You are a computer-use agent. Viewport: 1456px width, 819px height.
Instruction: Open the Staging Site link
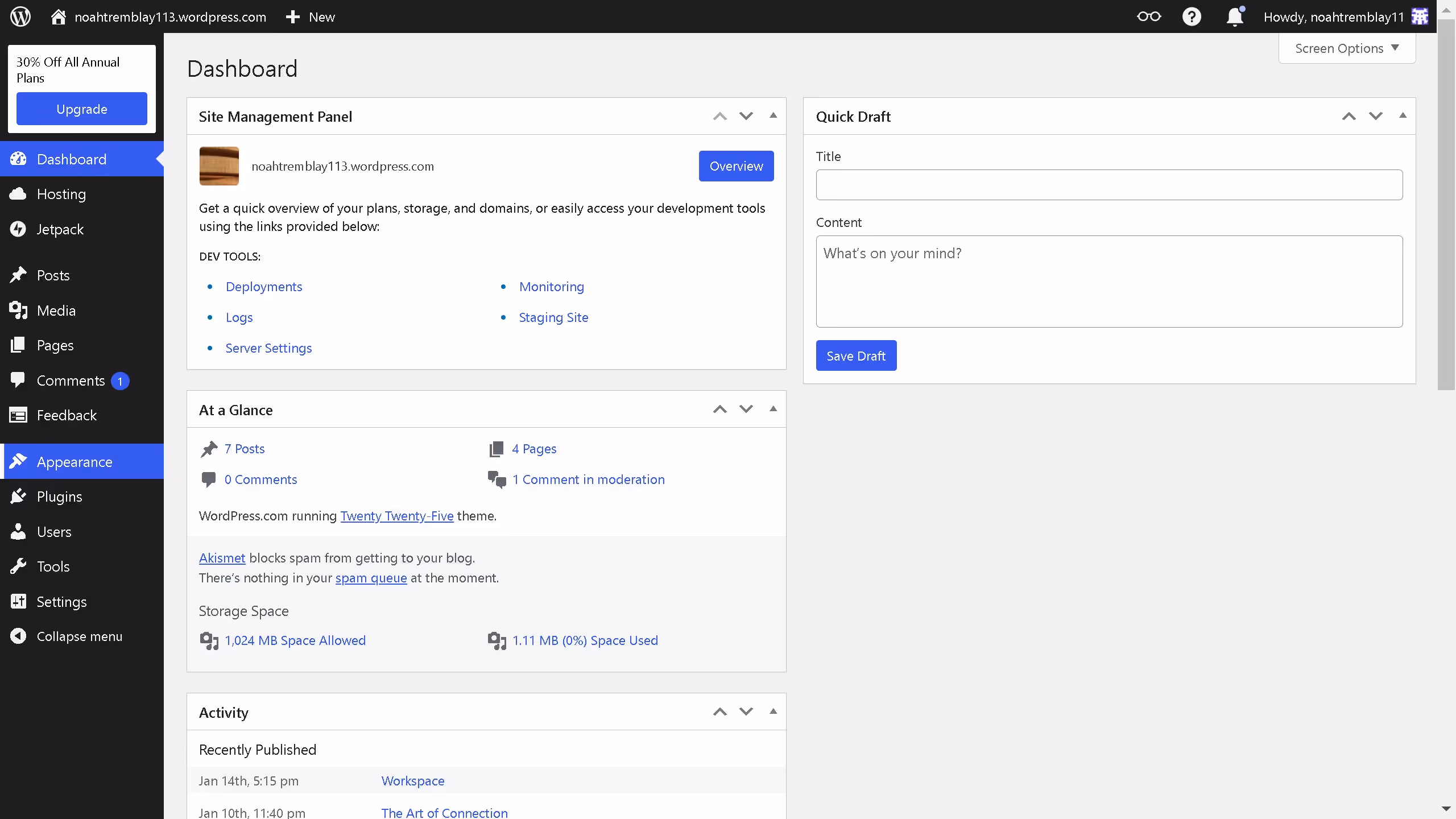[x=553, y=317]
